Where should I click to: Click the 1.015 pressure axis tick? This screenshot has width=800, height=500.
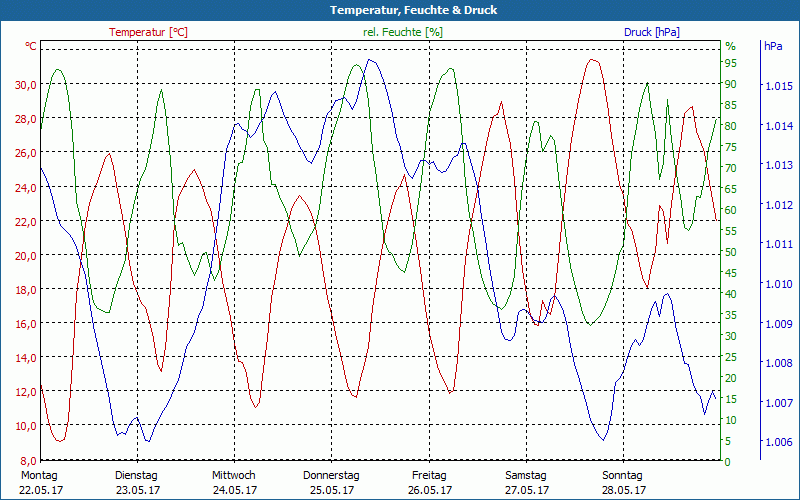point(779,87)
